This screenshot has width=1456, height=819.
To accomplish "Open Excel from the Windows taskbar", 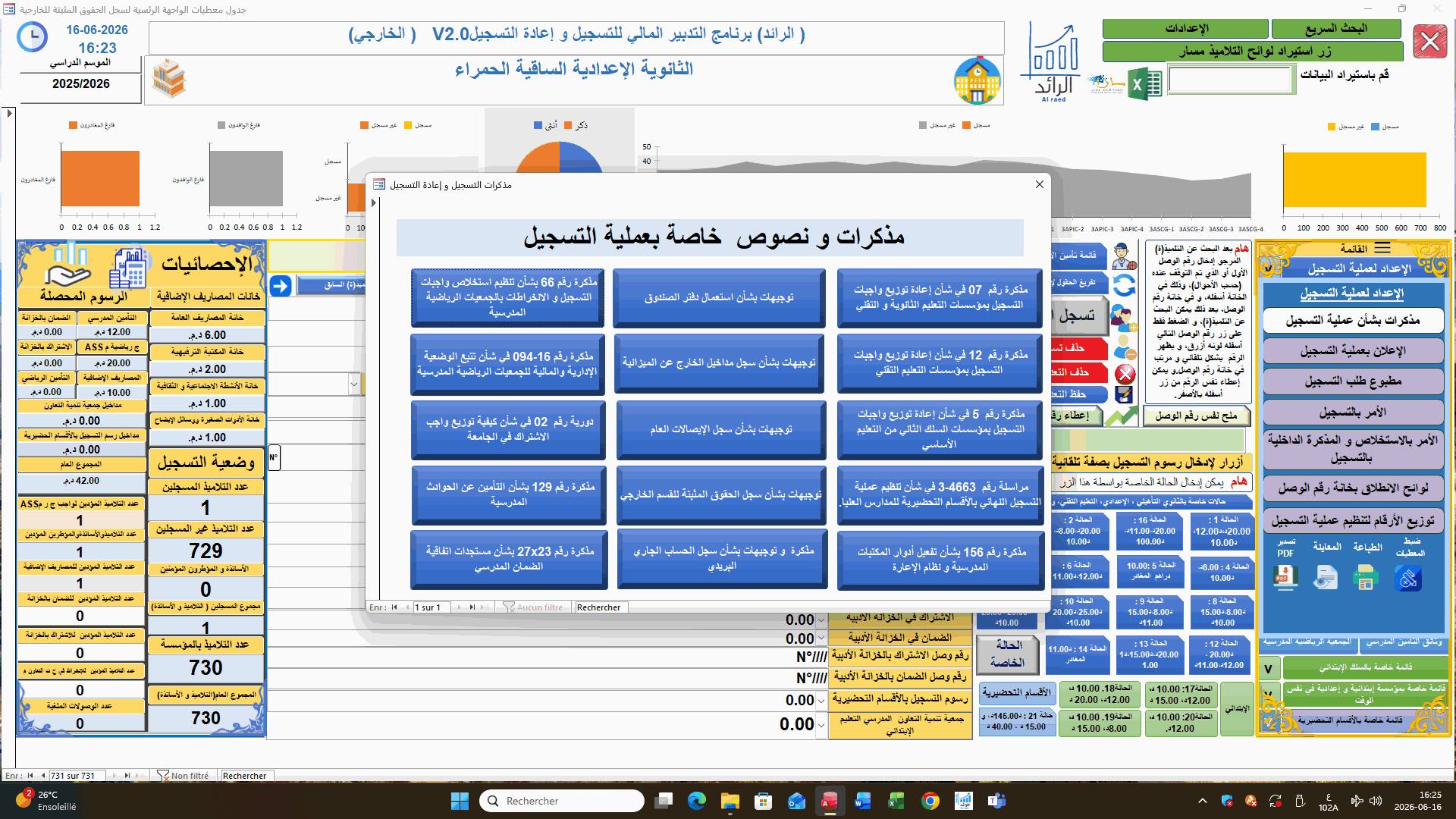I will (x=896, y=801).
